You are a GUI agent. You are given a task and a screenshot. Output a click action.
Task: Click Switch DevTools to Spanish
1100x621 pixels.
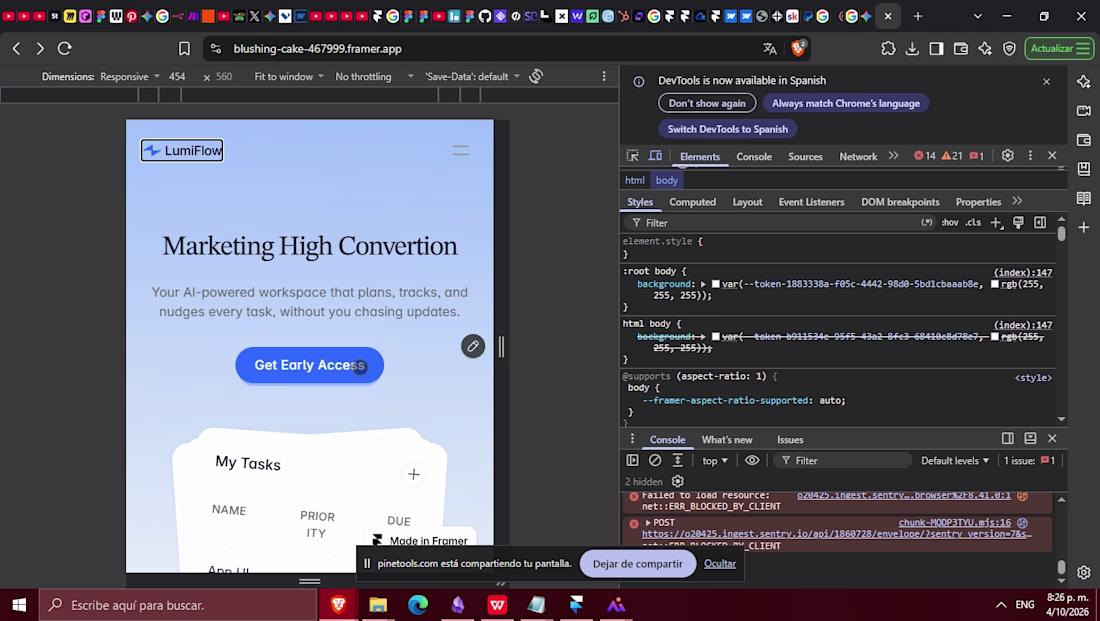tap(727, 129)
